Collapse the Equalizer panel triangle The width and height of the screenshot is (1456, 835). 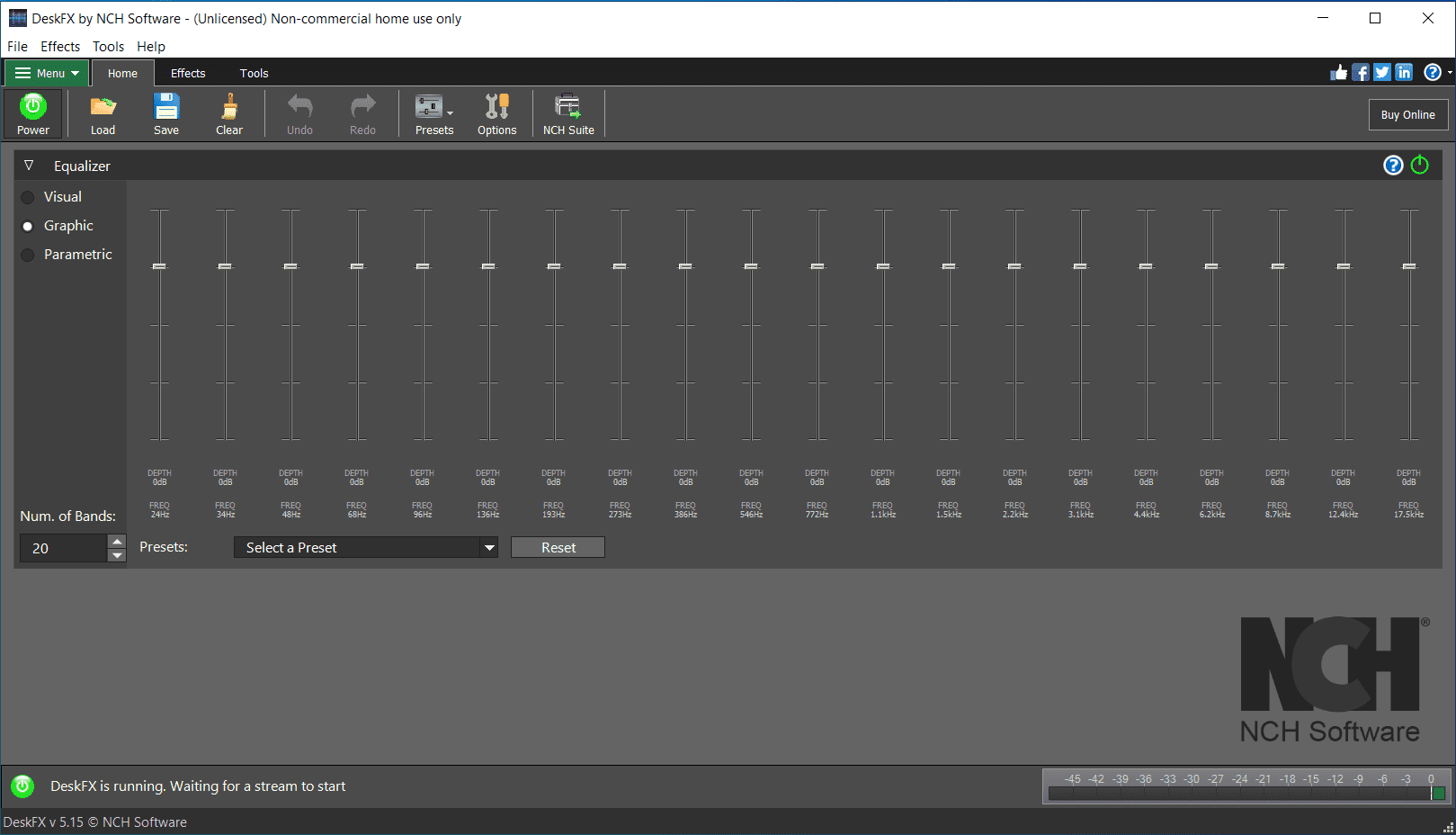pyautogui.click(x=29, y=166)
